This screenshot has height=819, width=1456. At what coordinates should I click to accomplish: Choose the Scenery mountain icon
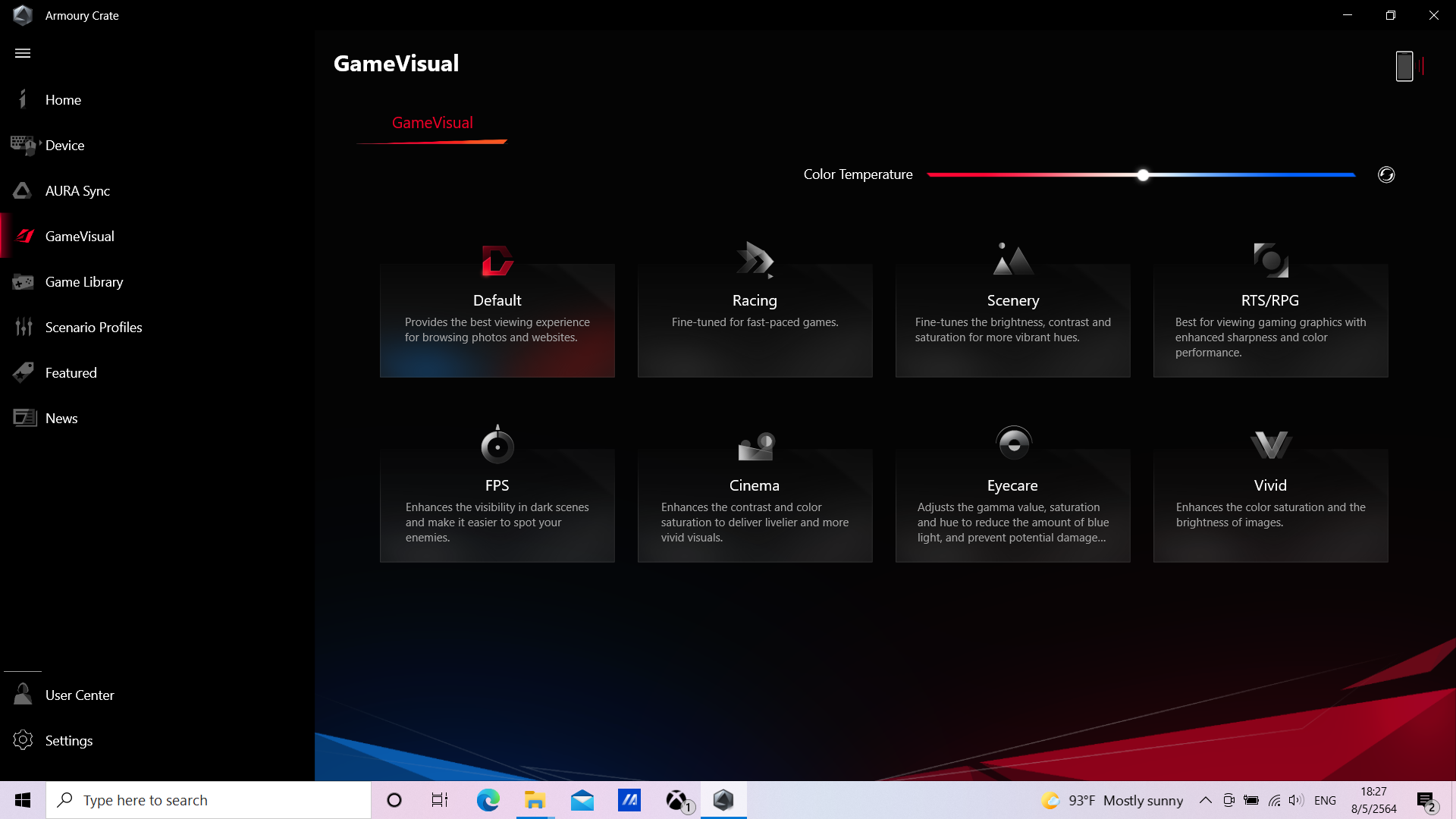click(x=1013, y=259)
